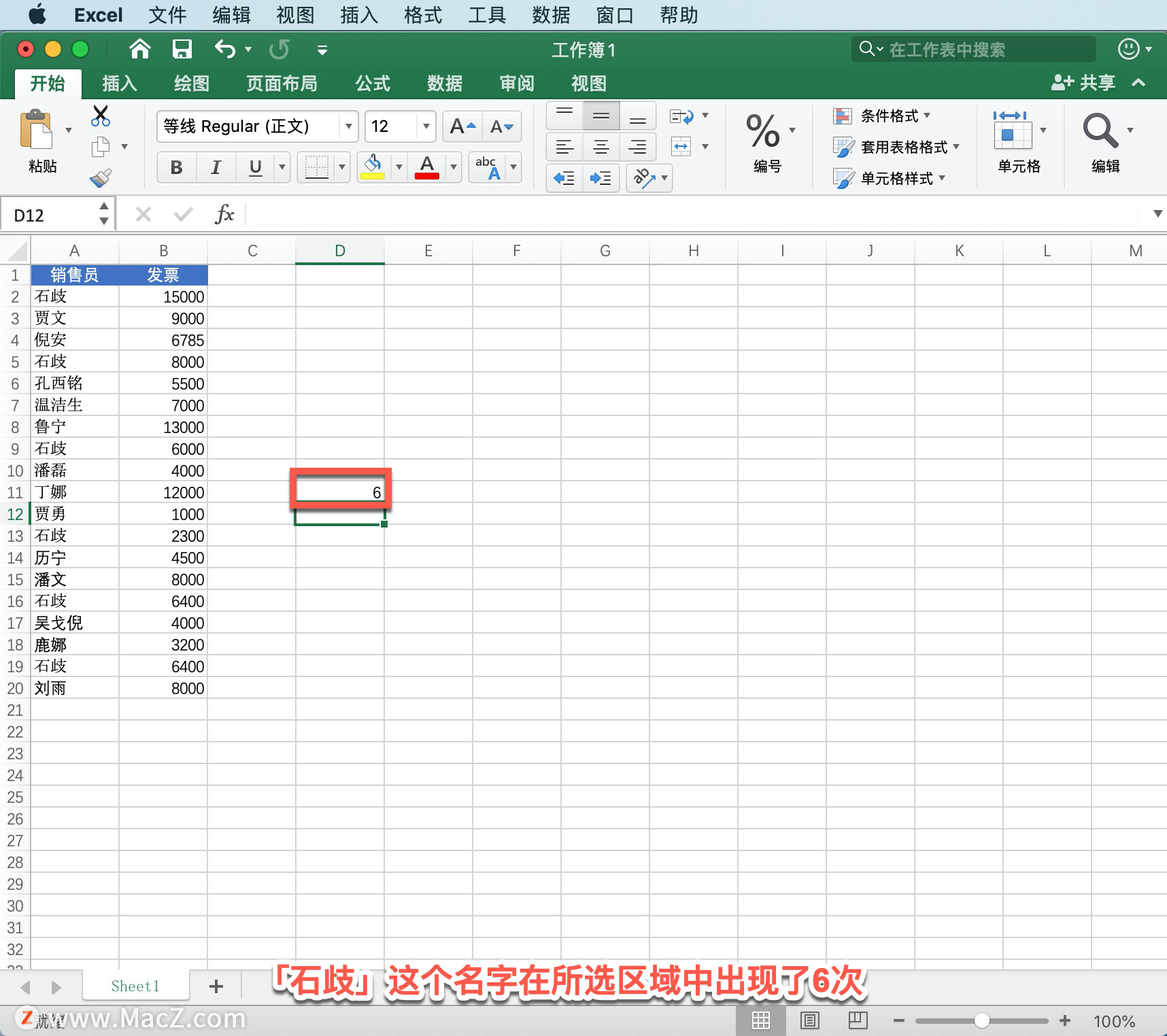Apply the red font color
Screen dimensions: 1167x1036
point(427,167)
